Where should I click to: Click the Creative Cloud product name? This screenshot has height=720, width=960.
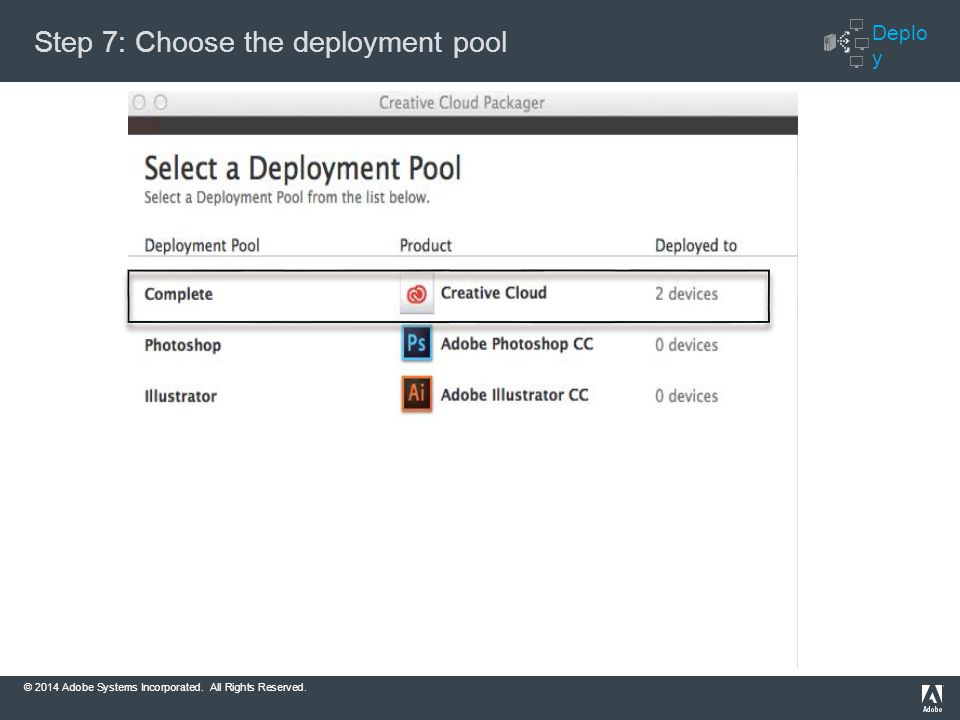pyautogui.click(x=493, y=293)
